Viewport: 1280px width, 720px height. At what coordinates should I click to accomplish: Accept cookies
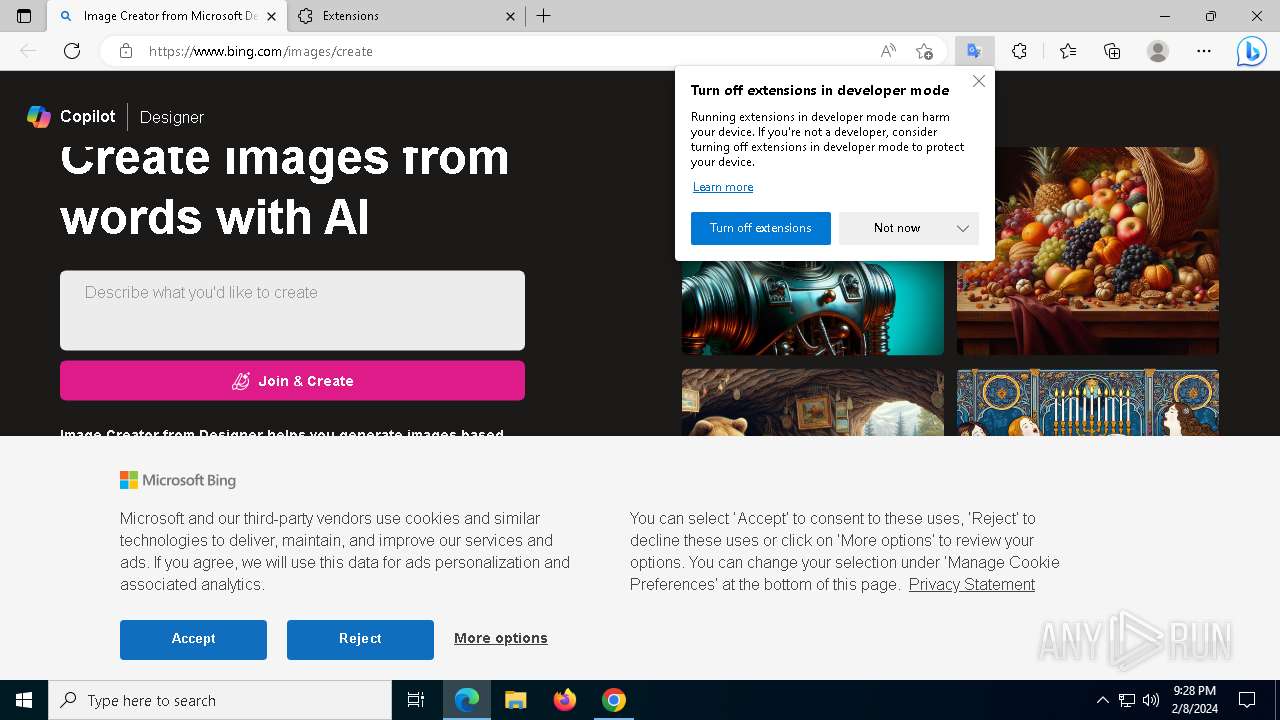click(x=193, y=639)
